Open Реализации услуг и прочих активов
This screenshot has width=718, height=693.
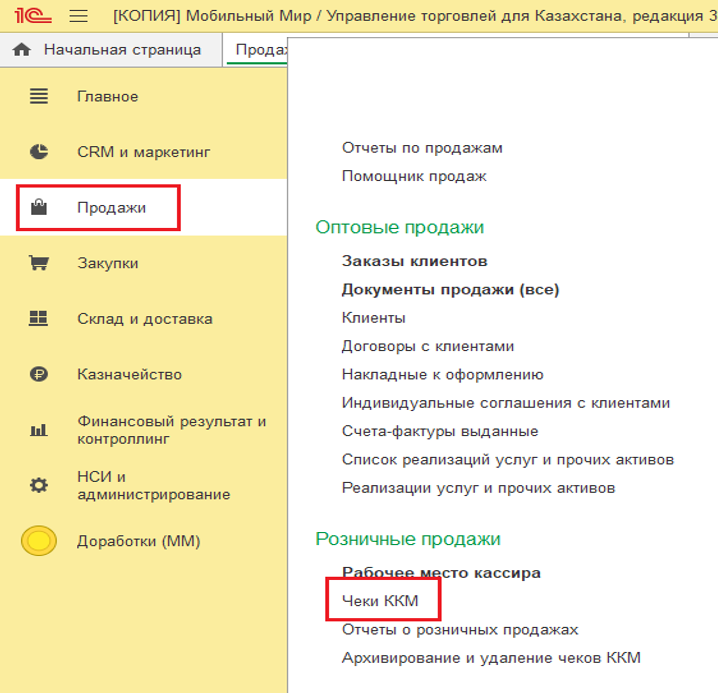click(x=478, y=488)
